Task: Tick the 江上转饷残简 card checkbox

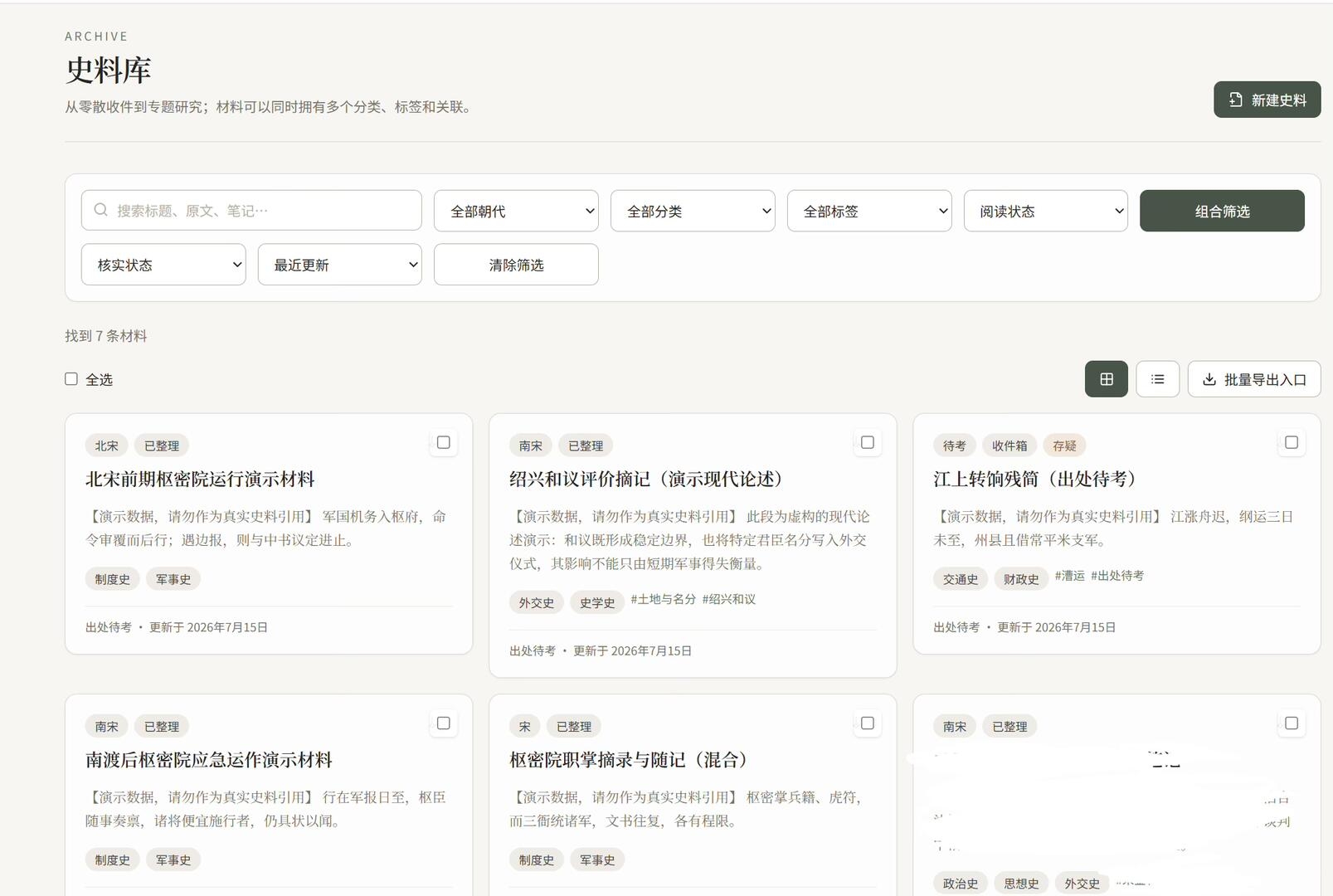Action: [1292, 442]
